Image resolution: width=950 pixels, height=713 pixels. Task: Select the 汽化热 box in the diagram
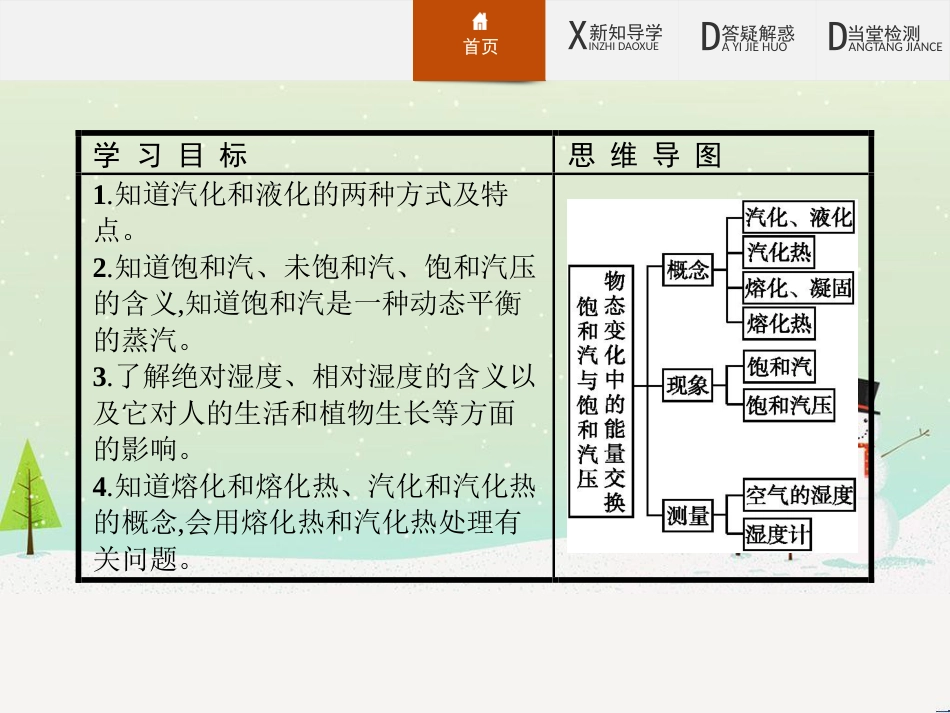coord(779,251)
